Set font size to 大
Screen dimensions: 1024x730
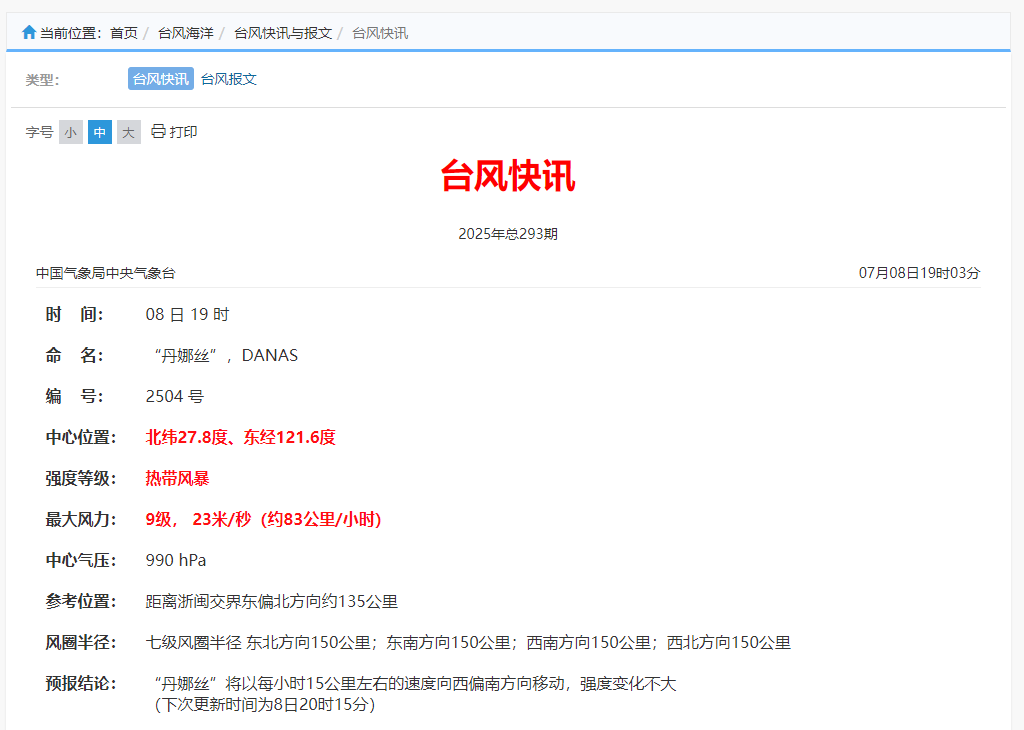128,131
